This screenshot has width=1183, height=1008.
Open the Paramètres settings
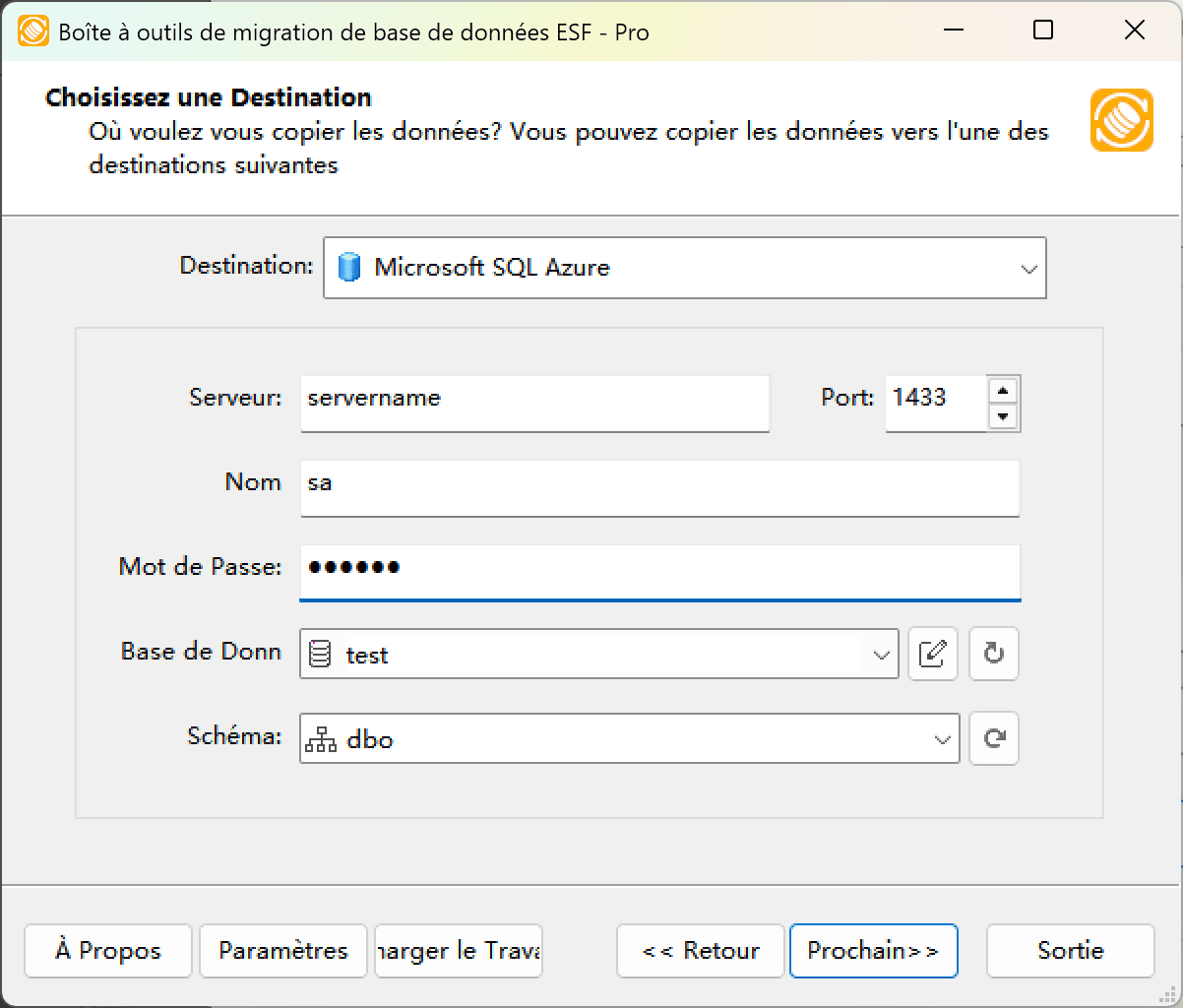(282, 951)
